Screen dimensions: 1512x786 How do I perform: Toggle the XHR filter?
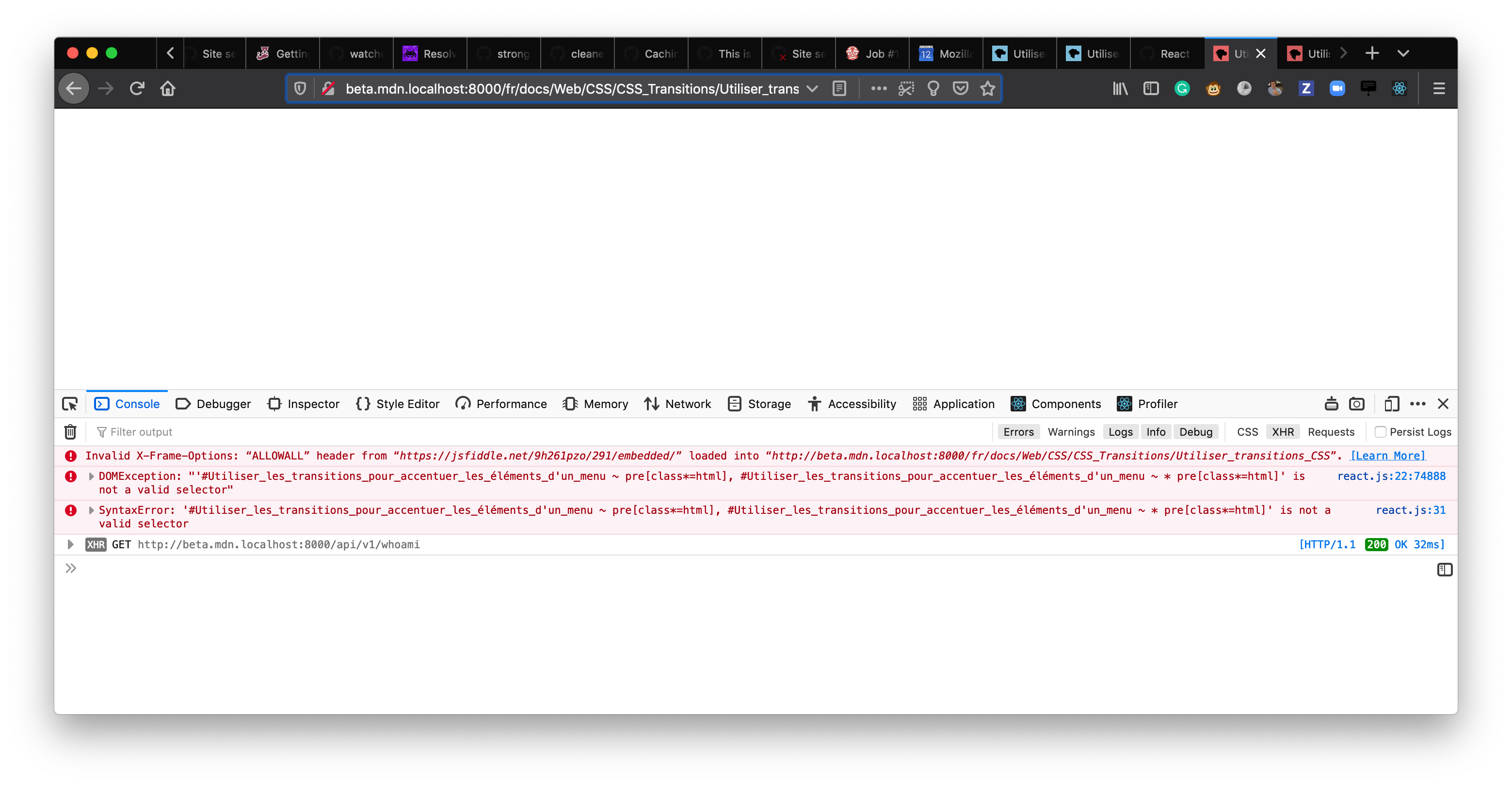[1283, 432]
